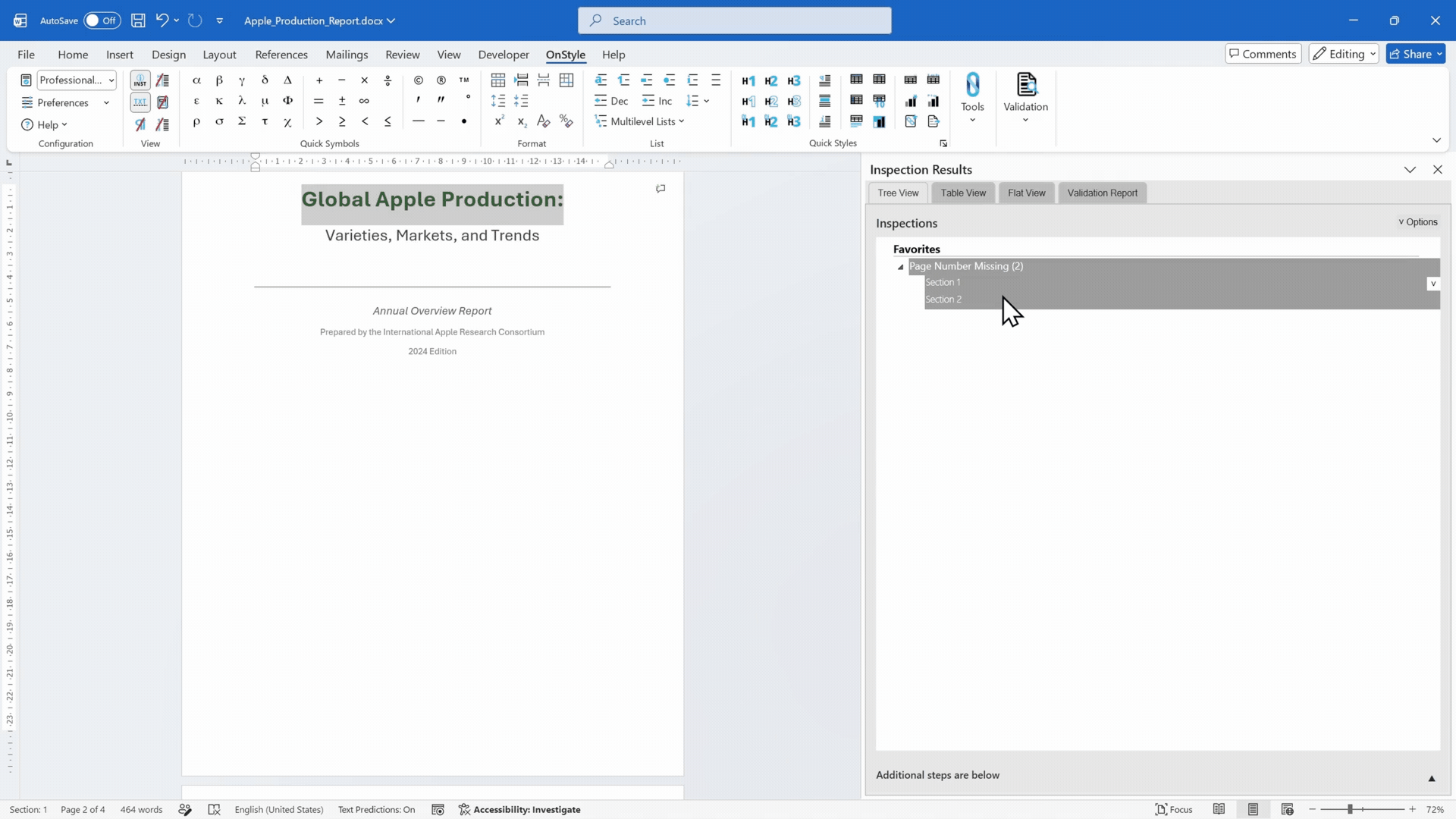Viewport: 1456px width, 819px height.
Task: Open the References ribbon tab
Action: click(x=281, y=55)
